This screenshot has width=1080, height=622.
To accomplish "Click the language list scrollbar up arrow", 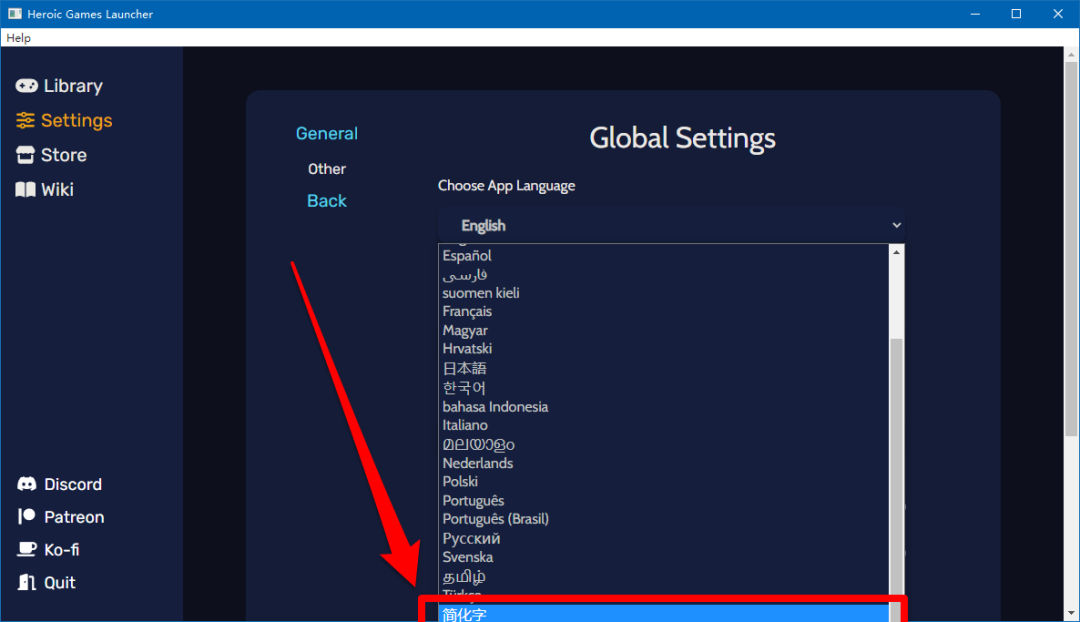I will coord(896,252).
